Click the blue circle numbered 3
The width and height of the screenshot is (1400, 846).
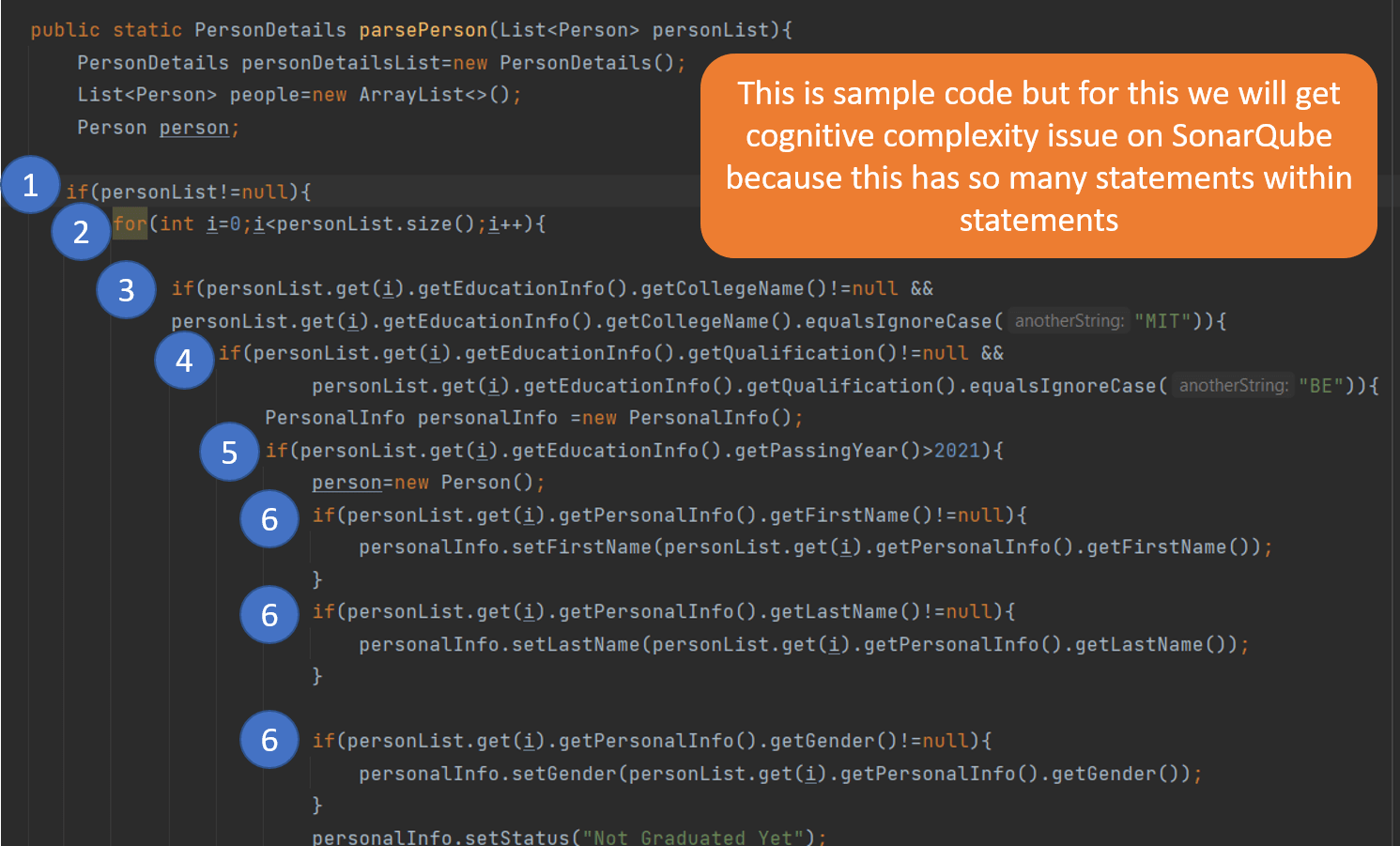(127, 290)
